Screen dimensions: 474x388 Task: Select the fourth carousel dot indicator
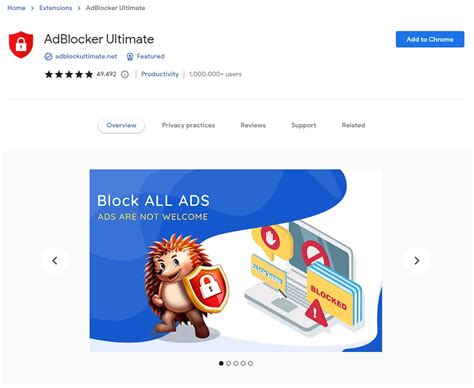pos(243,363)
